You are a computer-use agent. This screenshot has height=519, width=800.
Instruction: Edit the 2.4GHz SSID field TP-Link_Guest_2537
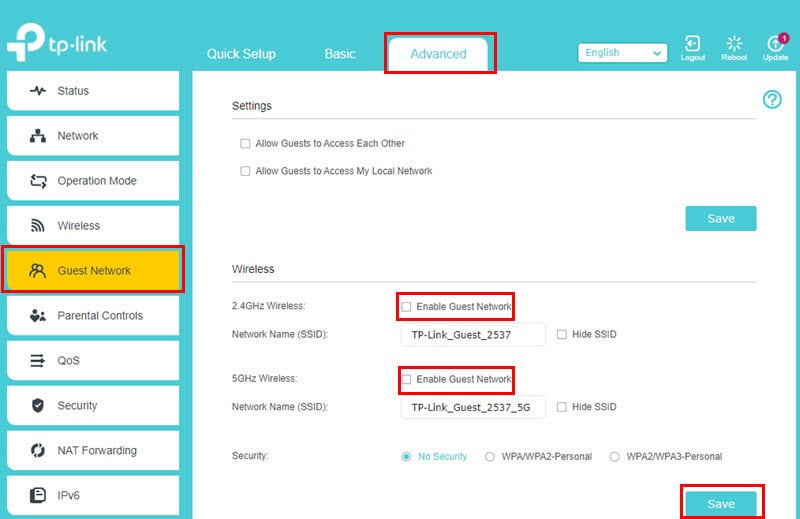coord(473,334)
